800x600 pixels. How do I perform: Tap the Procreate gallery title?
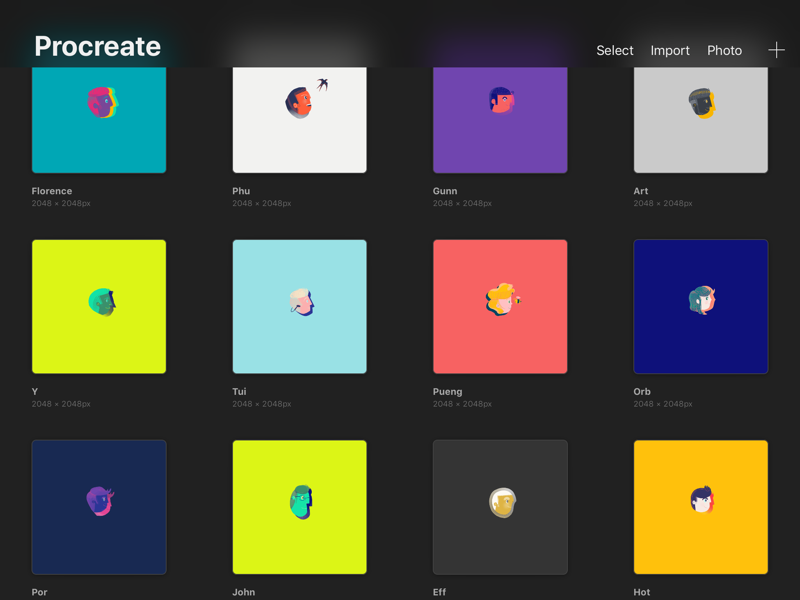click(x=96, y=46)
